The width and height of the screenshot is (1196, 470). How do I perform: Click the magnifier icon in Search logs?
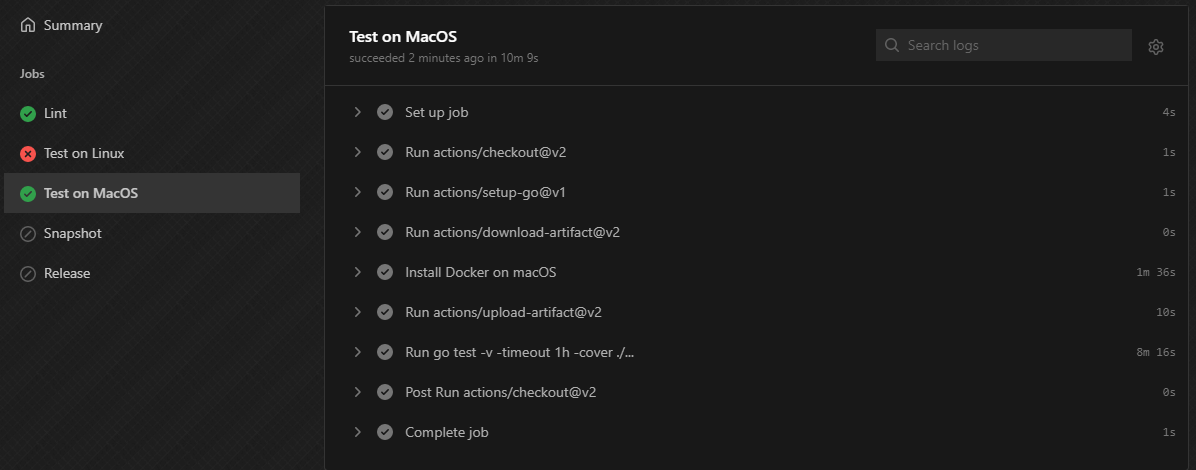(x=892, y=45)
